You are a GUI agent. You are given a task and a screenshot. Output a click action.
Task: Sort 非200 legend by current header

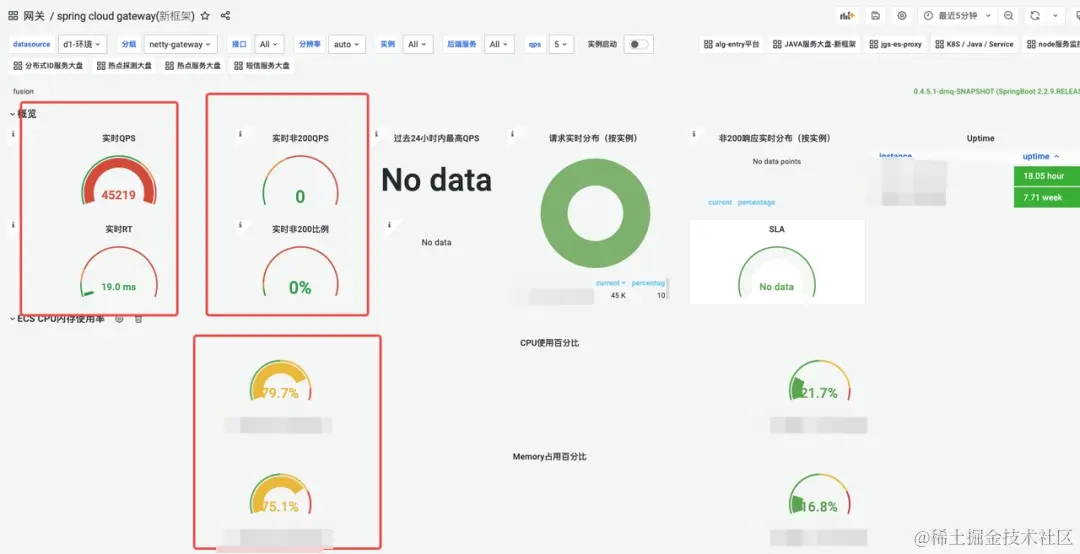point(720,203)
